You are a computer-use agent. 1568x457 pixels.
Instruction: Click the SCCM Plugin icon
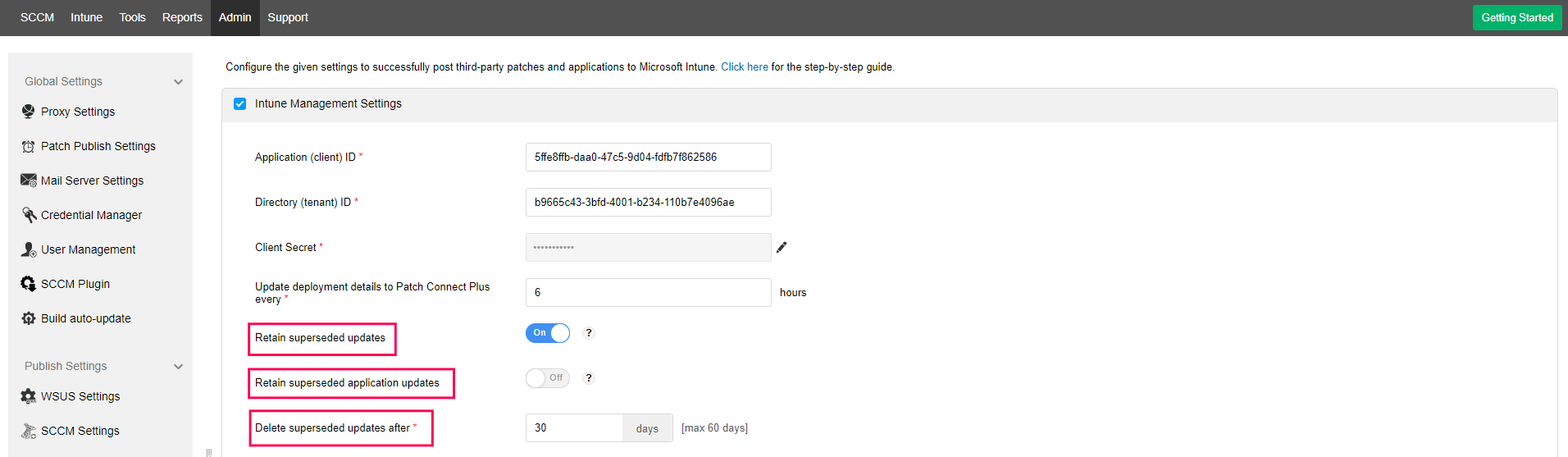[29, 284]
